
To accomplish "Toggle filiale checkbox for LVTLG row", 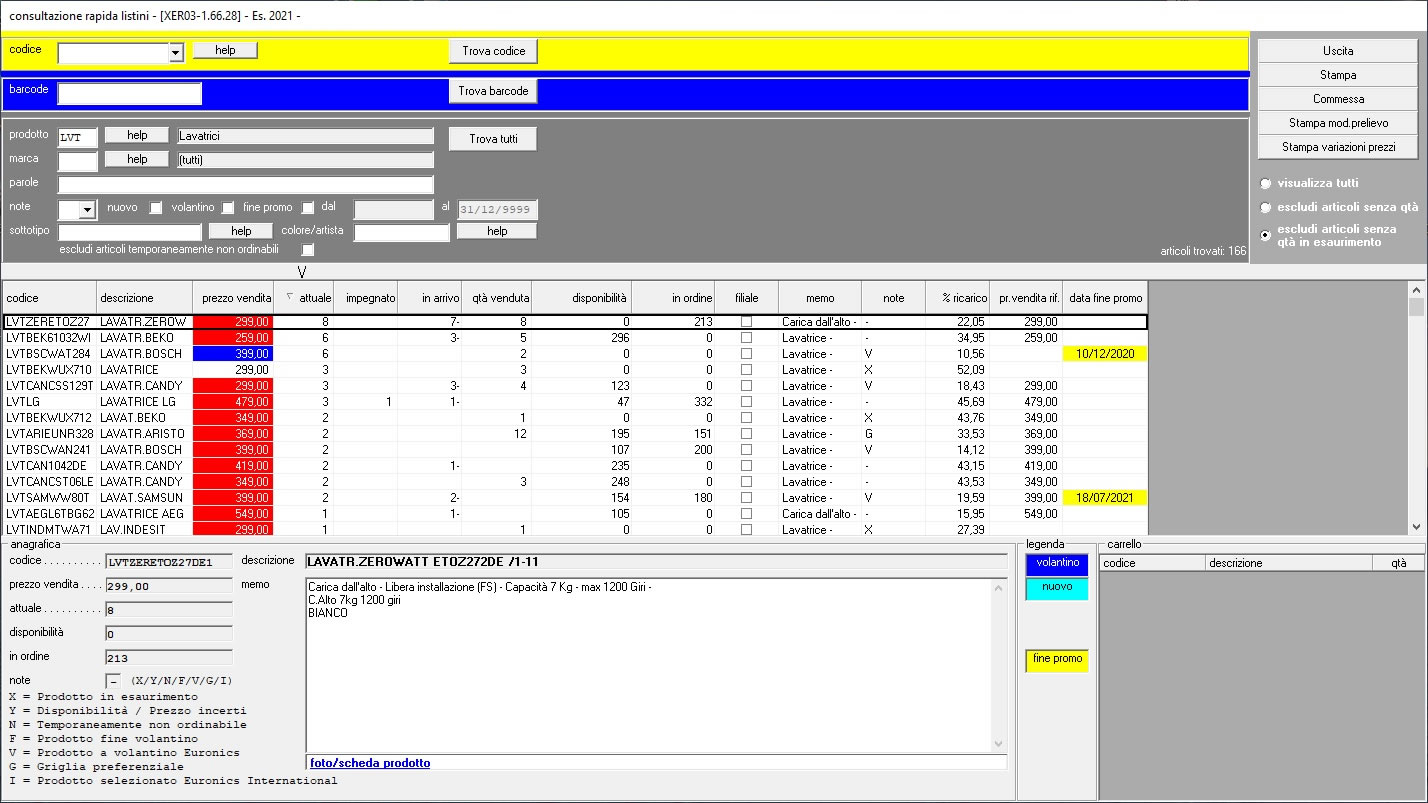I will [746, 402].
